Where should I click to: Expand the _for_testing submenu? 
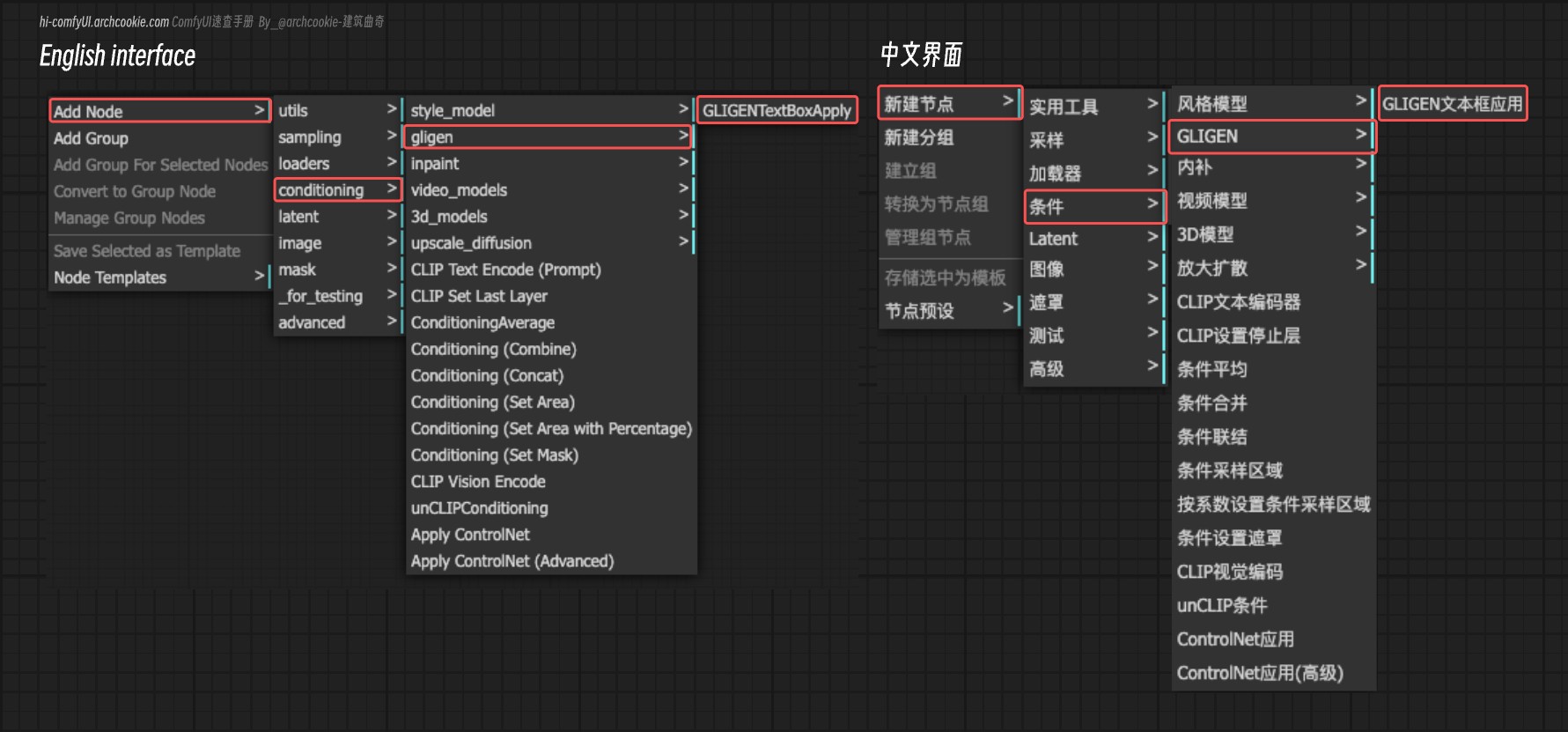pyautogui.click(x=338, y=295)
